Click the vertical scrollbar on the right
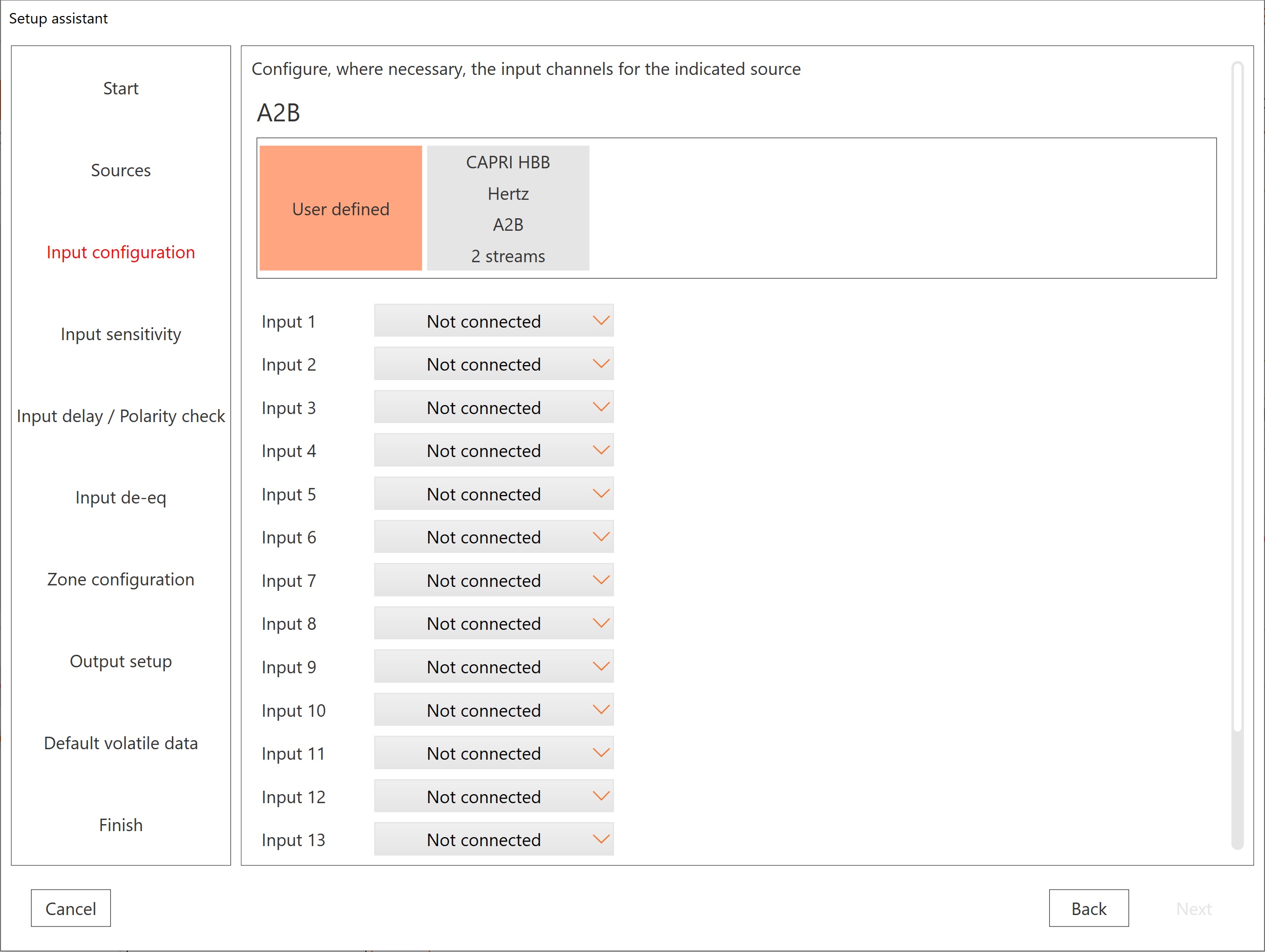 point(1237,400)
